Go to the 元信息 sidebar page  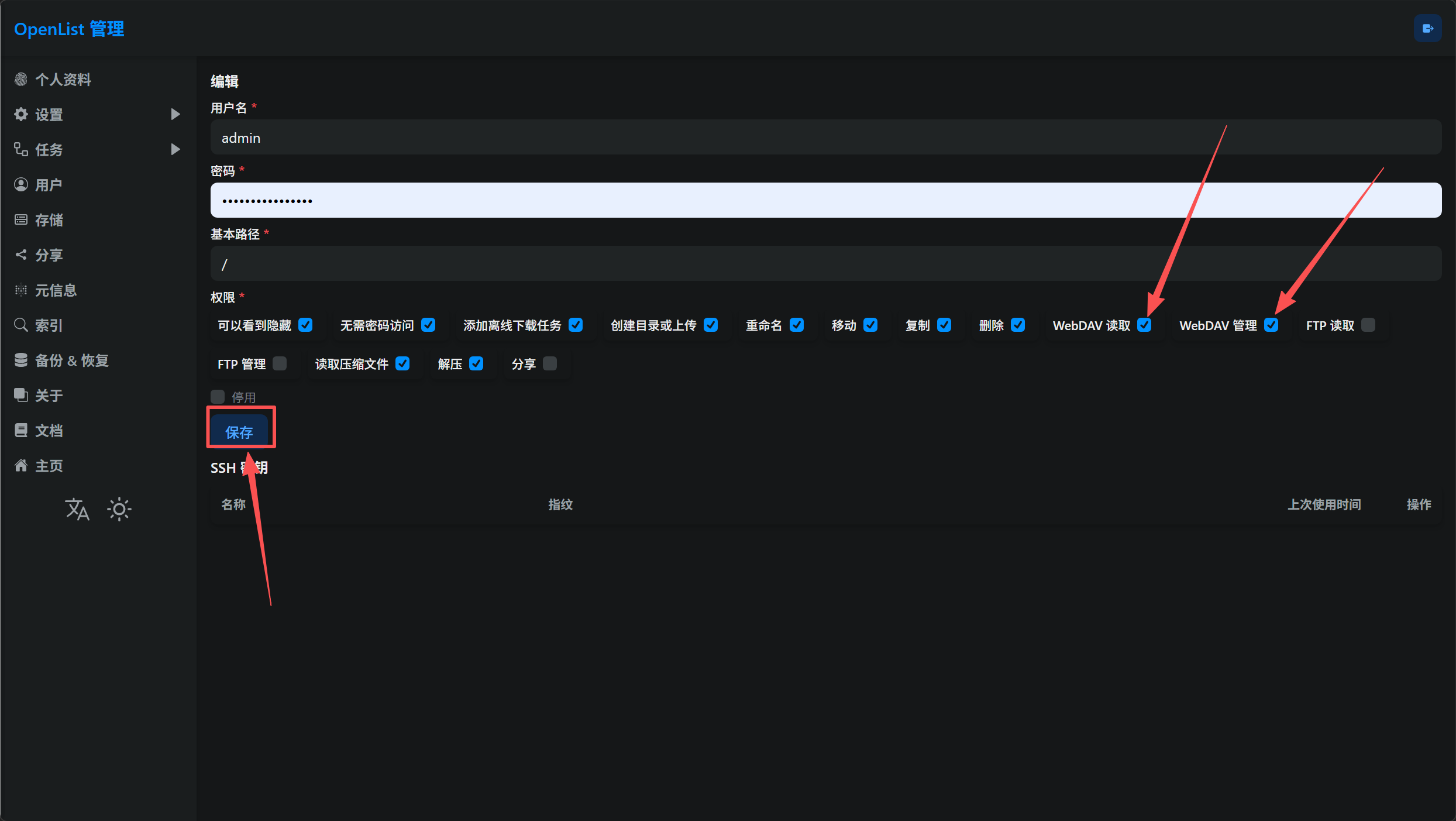pyautogui.click(x=56, y=290)
